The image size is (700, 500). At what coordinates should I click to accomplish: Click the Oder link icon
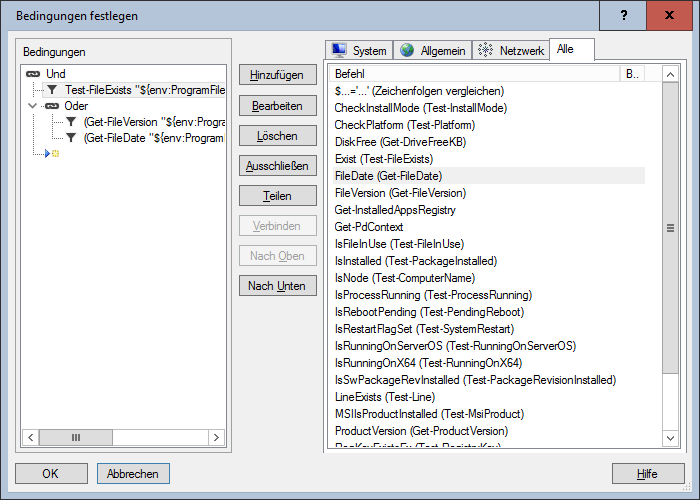pos(52,106)
